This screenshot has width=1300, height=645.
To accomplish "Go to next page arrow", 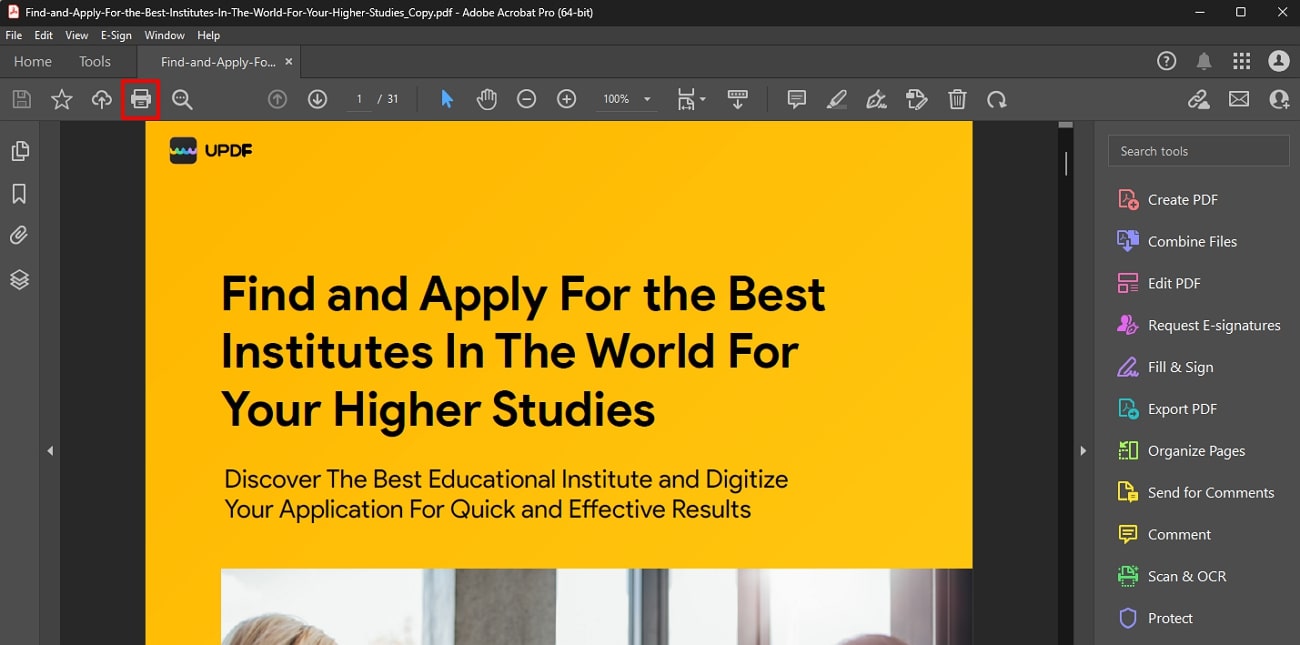I will pos(318,99).
